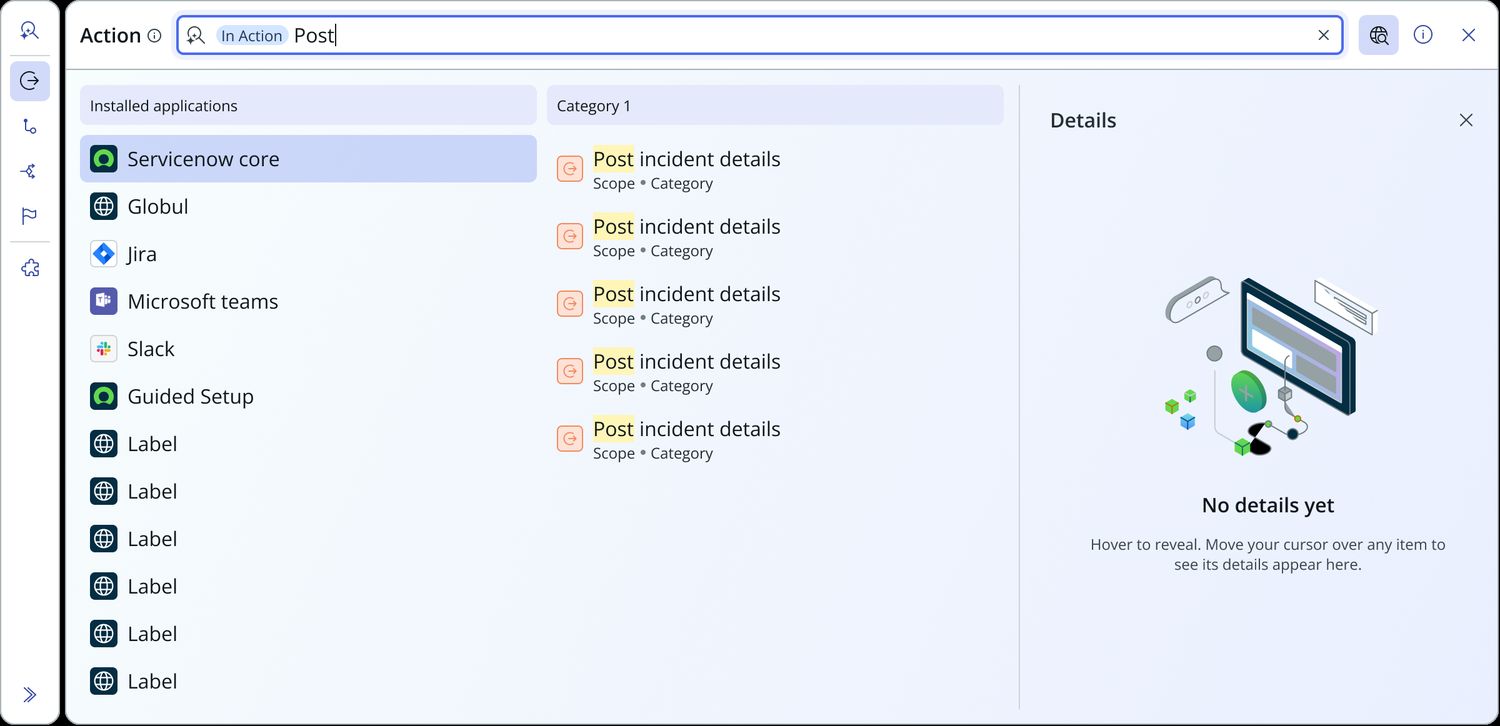Click the 'In Action' filter chip
Viewport: 1500px width, 726px height.
[252, 35]
